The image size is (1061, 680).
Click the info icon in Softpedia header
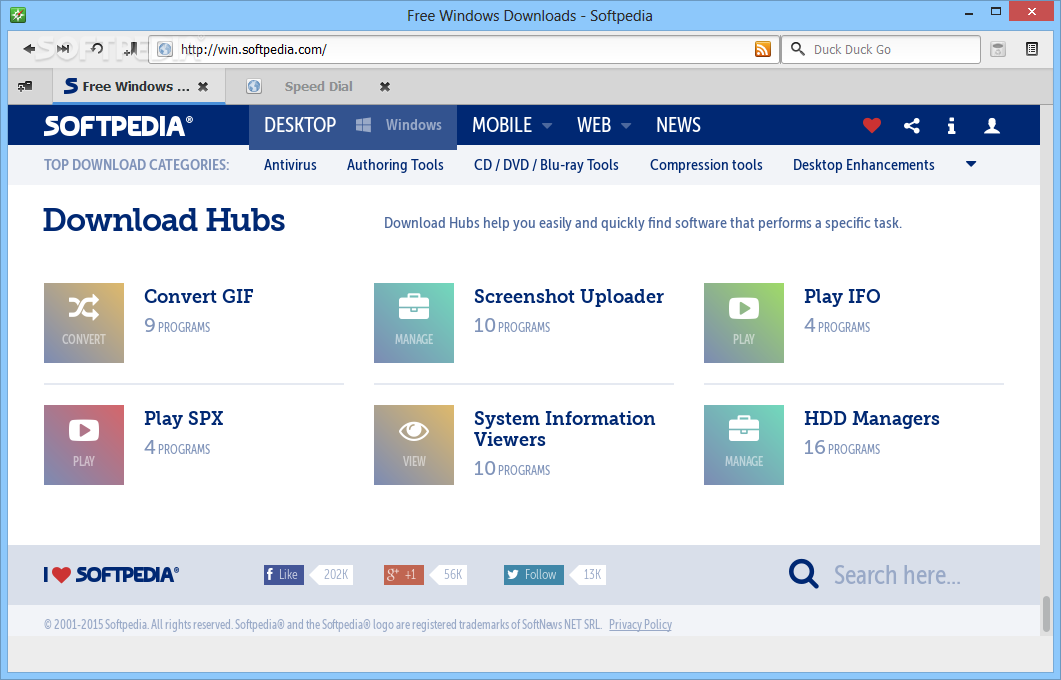[x=951, y=125]
